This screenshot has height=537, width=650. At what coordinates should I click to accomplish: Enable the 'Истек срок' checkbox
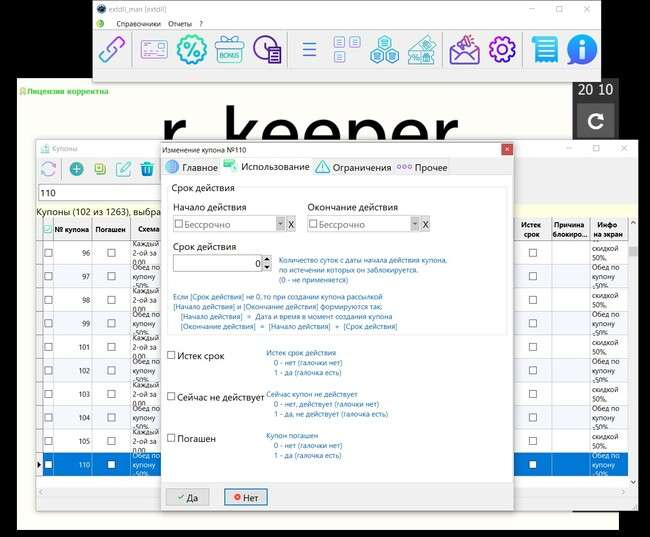click(172, 355)
